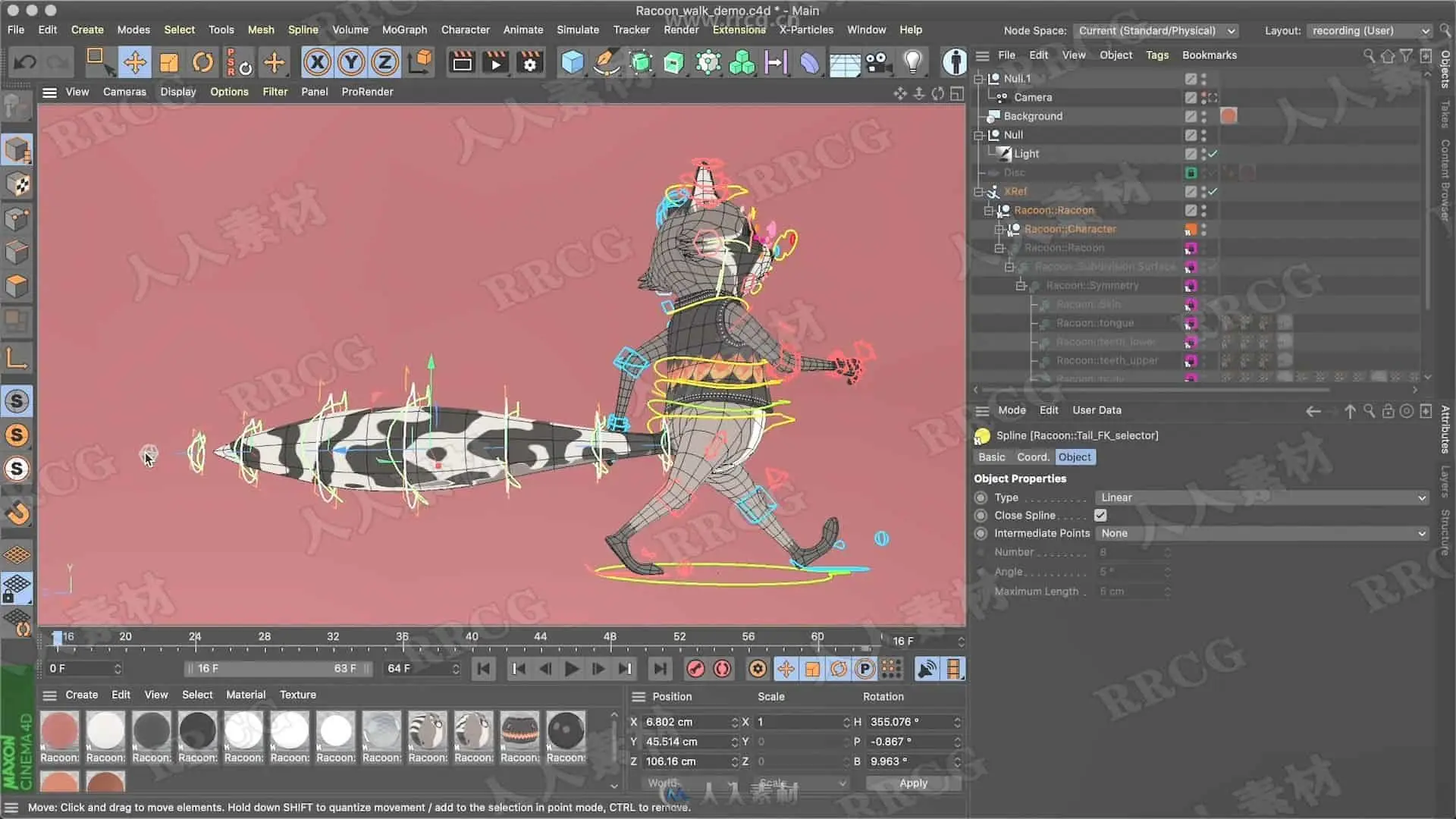This screenshot has height=819, width=1456.
Task: Click the Undo arrow icon
Action: pyautogui.click(x=24, y=62)
